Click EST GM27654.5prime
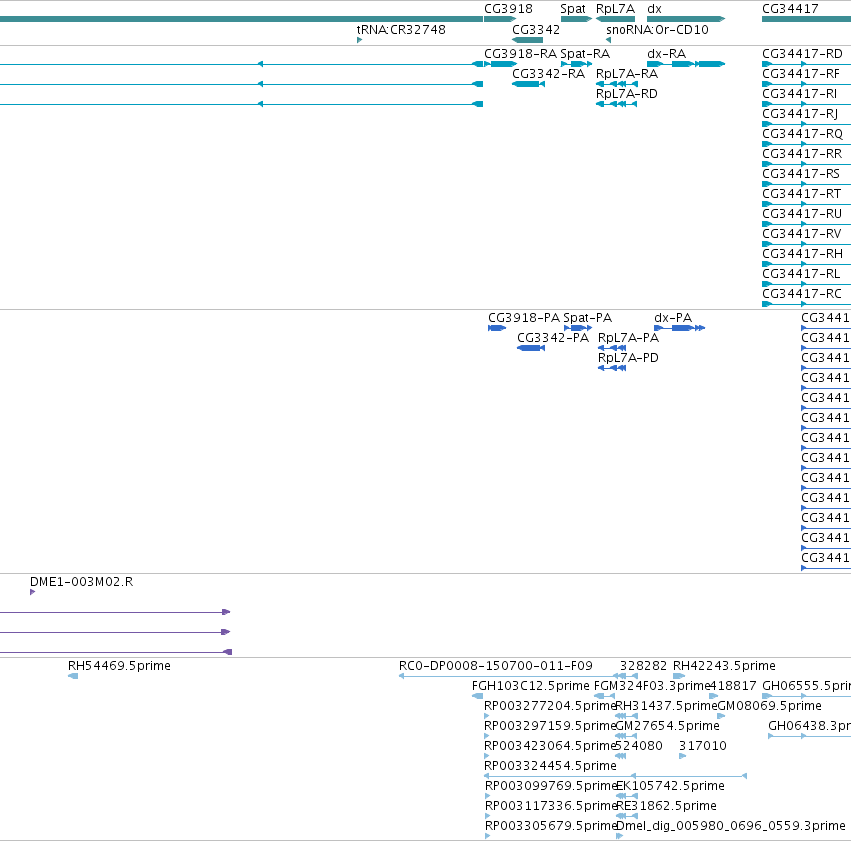Image resolution: width=851 pixels, height=841 pixels. (x=668, y=726)
